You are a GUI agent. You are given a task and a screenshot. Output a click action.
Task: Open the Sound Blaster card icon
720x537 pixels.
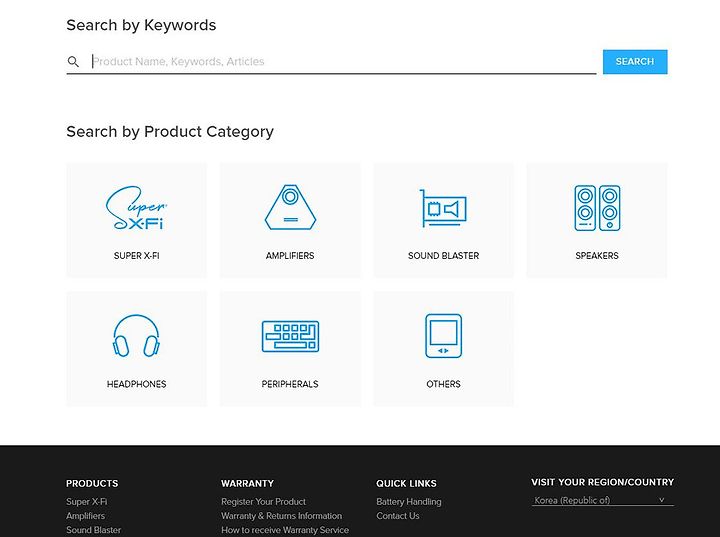pyautogui.click(x=443, y=208)
